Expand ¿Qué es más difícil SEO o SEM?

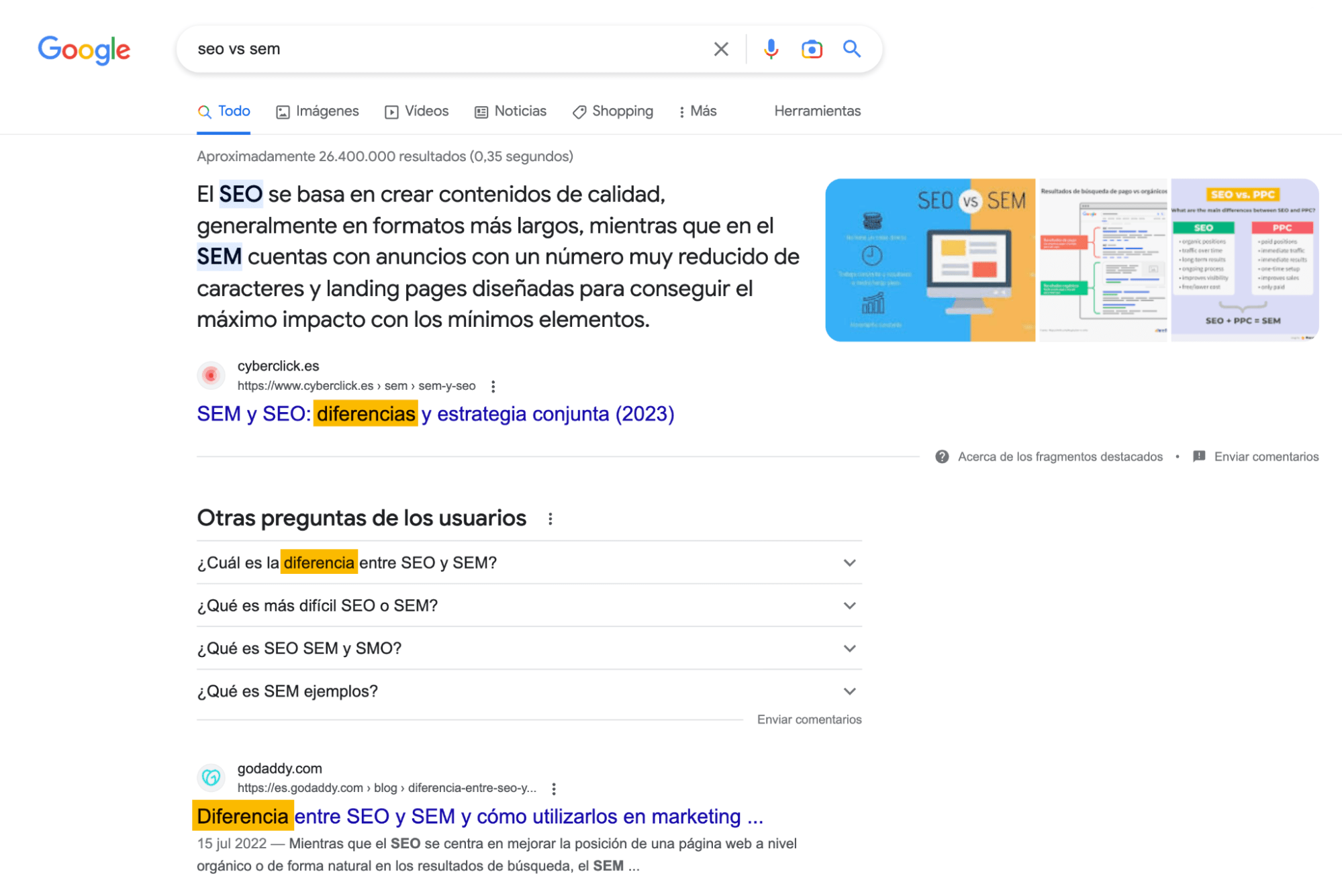[x=849, y=605]
